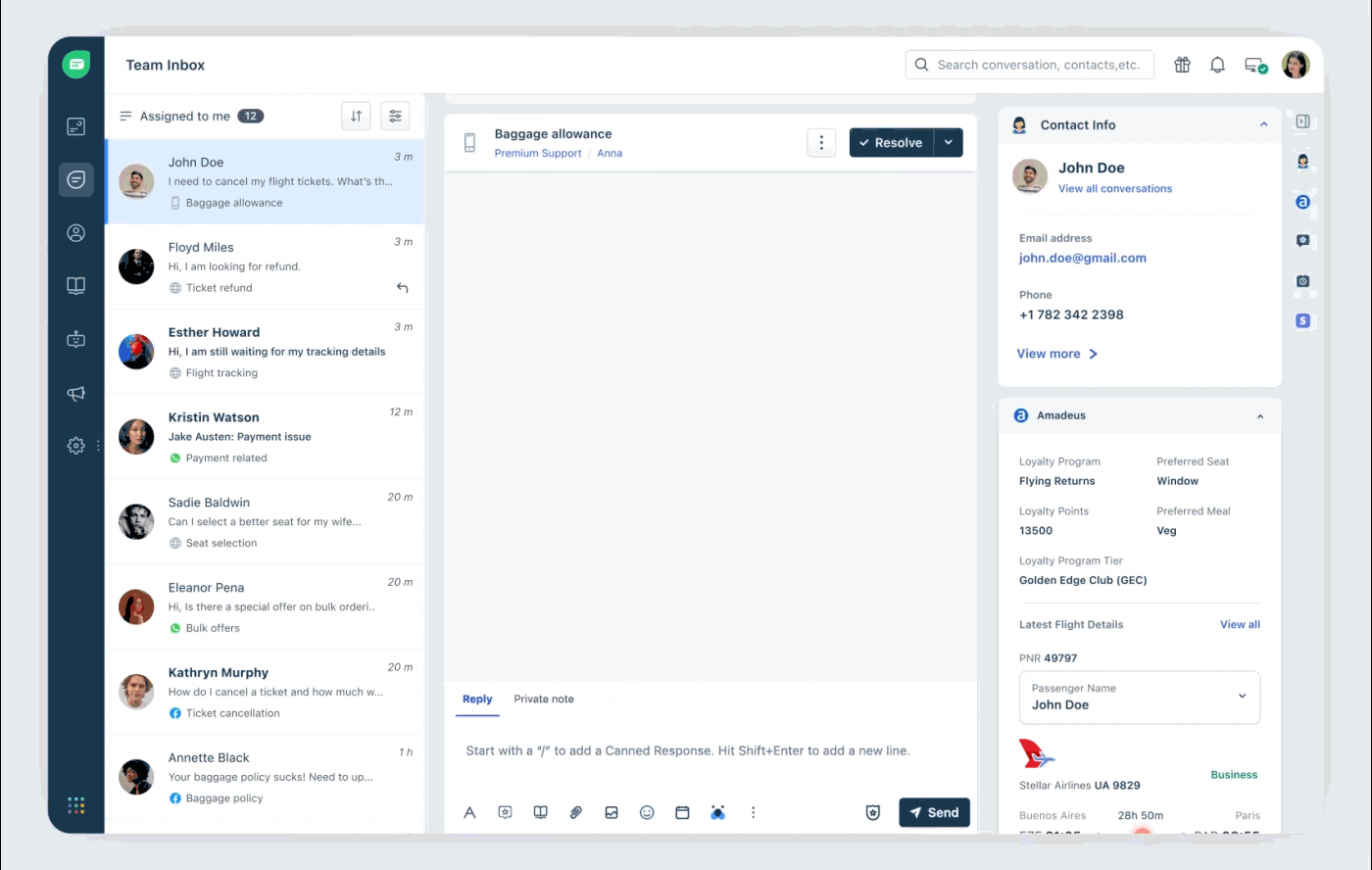The image size is (1372, 870).
Task: Toggle the right side panel collapse icon
Action: [1302, 121]
